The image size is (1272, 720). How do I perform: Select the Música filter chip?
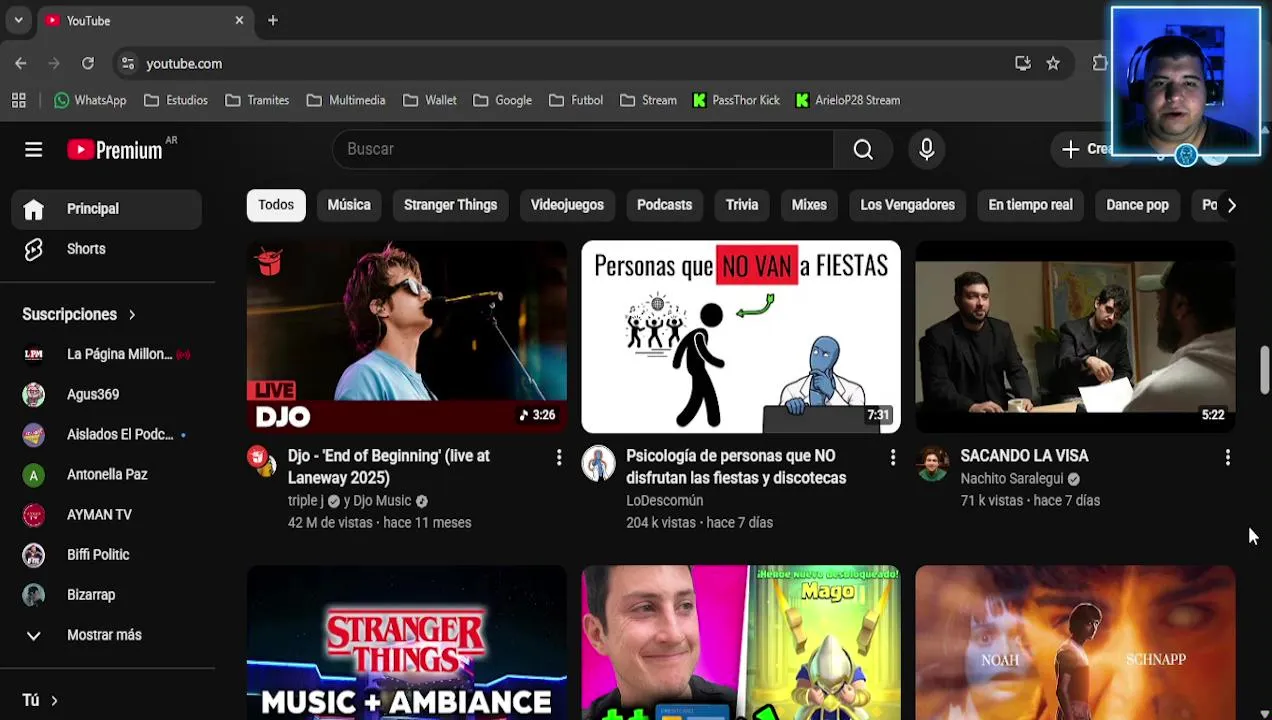pyautogui.click(x=349, y=205)
